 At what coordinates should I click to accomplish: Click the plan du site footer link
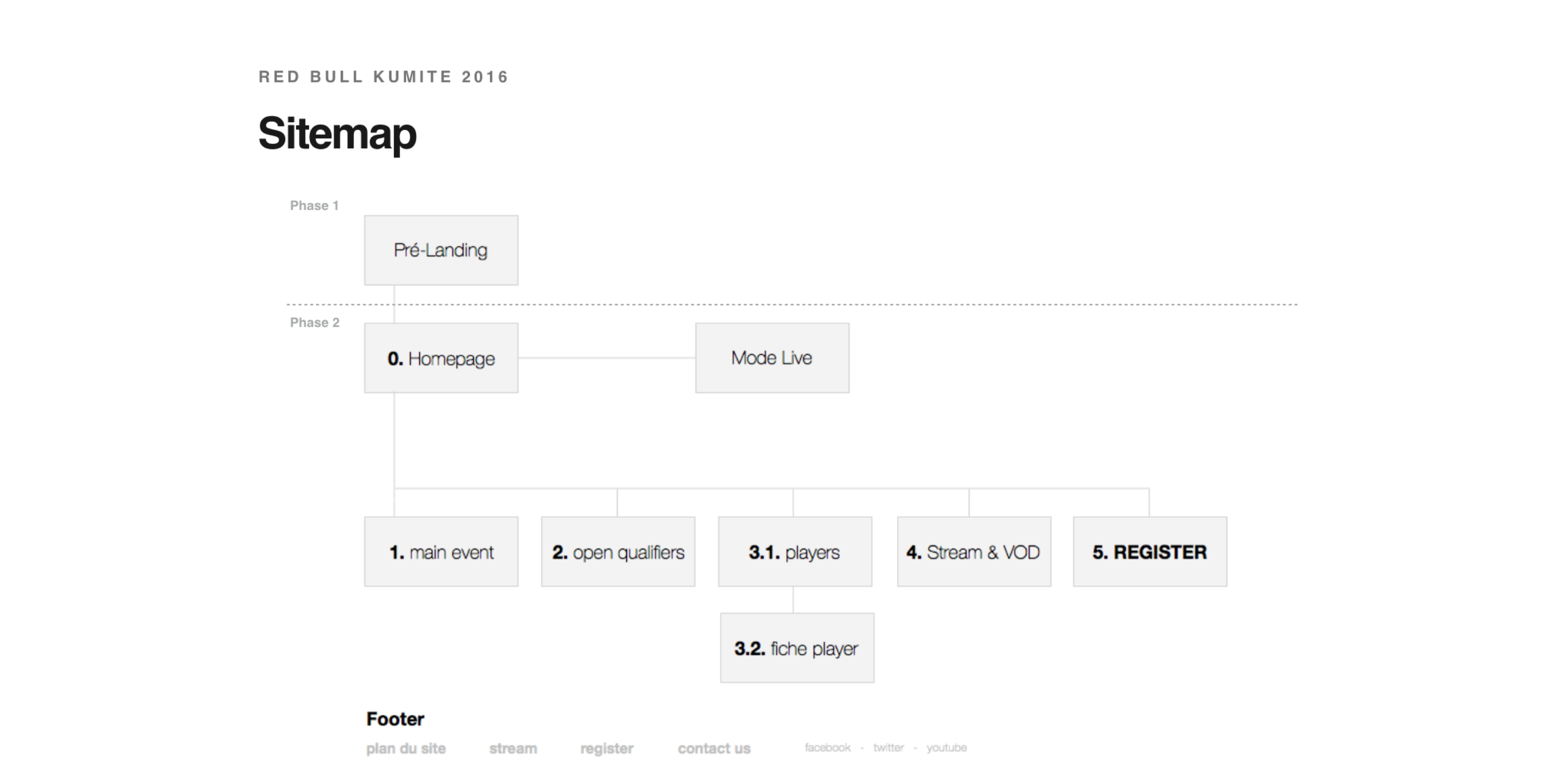point(406,749)
